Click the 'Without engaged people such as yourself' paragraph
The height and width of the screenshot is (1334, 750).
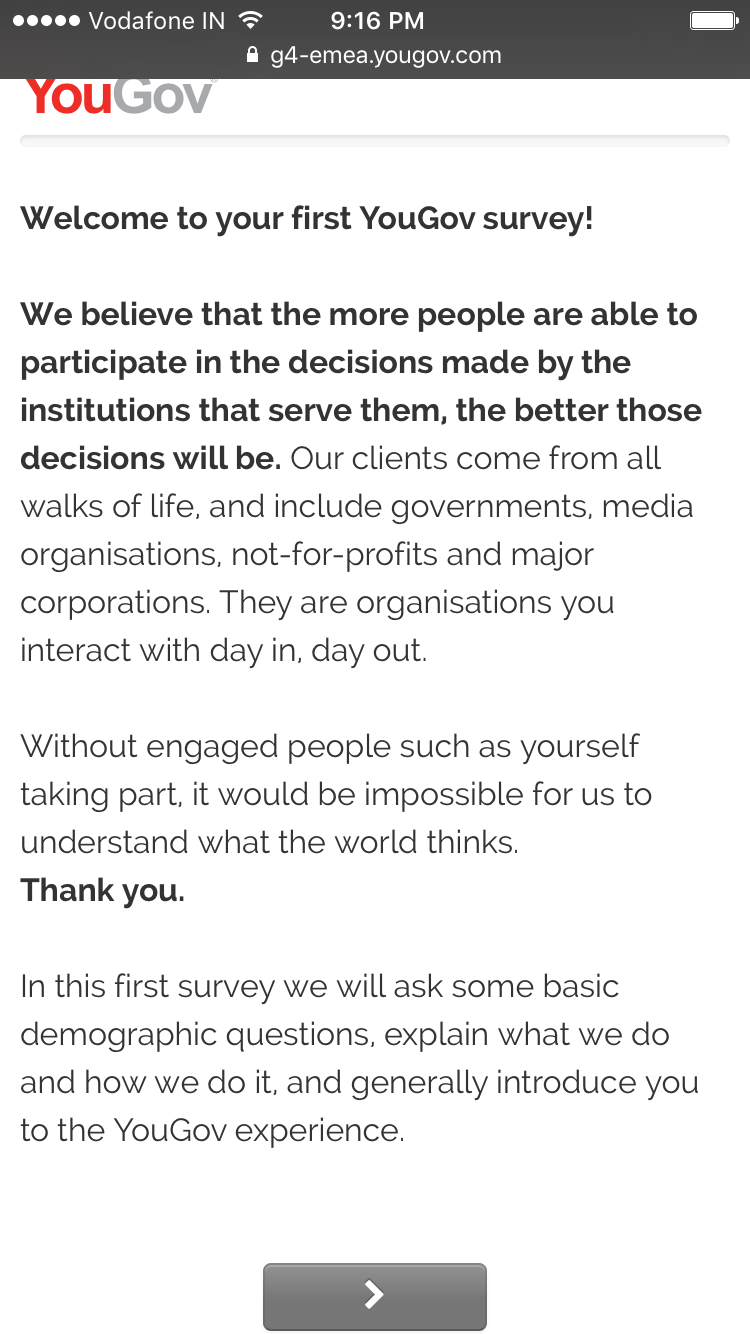(x=336, y=794)
